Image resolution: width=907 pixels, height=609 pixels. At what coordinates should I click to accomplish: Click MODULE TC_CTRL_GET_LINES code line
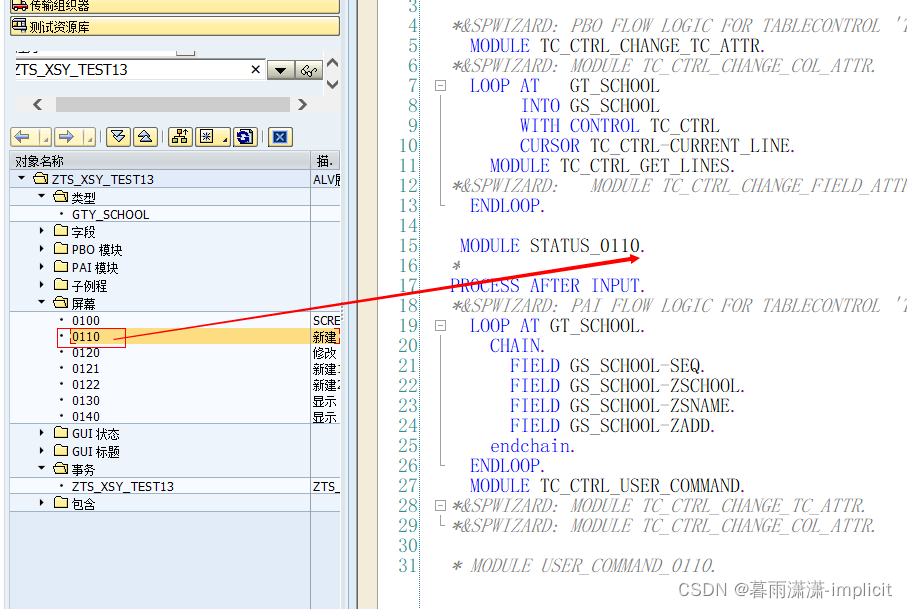[x=612, y=166]
